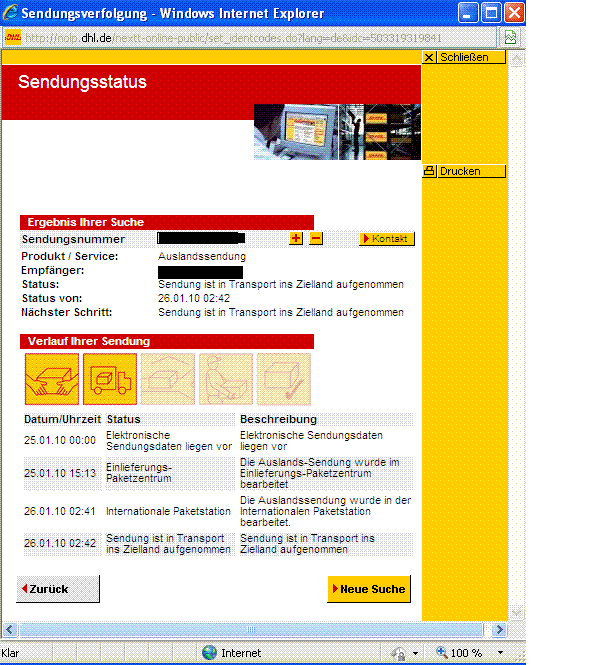Click the horizontal scrollbar thumb
614x665 pixels.
[x=251, y=629]
